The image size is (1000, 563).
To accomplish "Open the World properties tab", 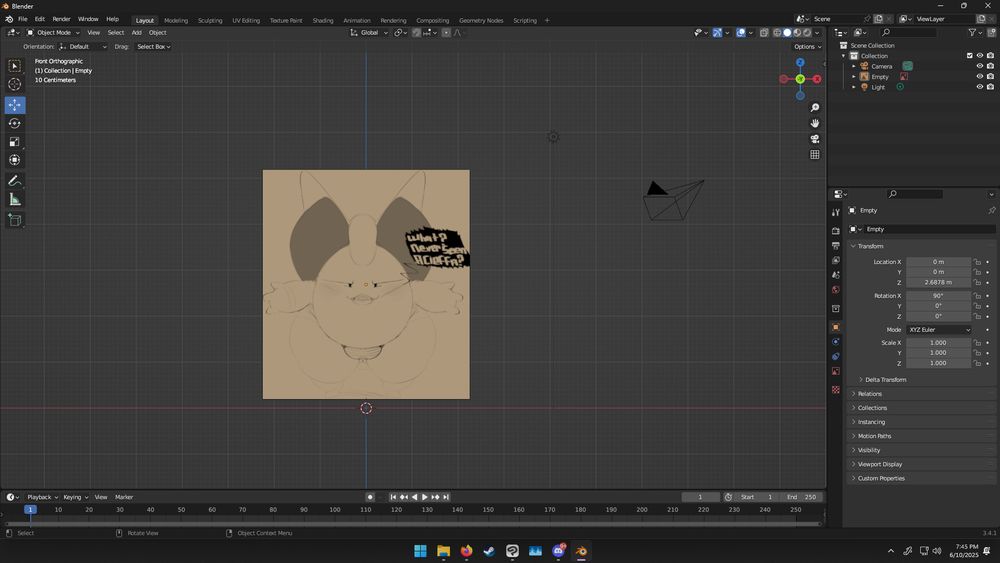I will pyautogui.click(x=835, y=289).
